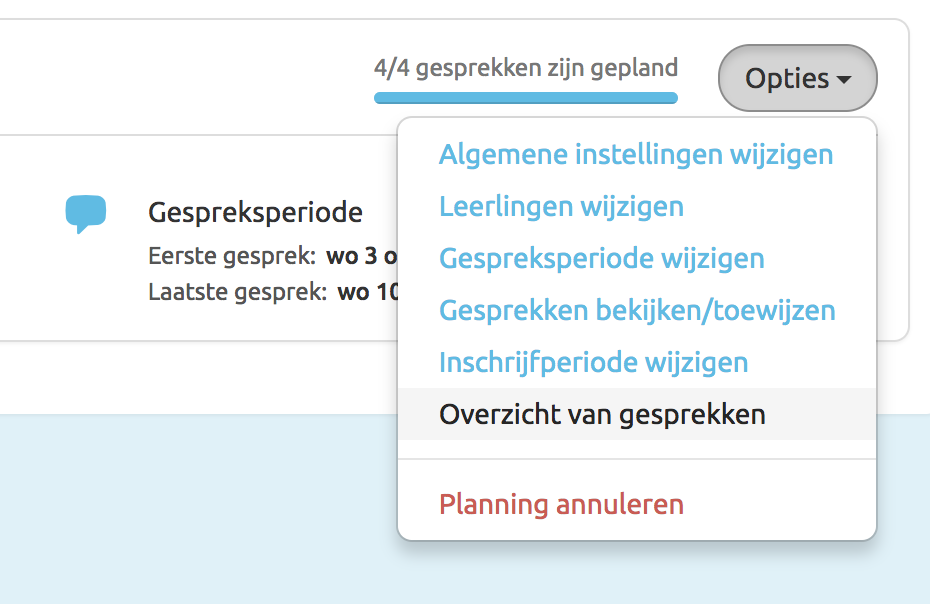Click Planning annuleren

pyautogui.click(x=560, y=504)
